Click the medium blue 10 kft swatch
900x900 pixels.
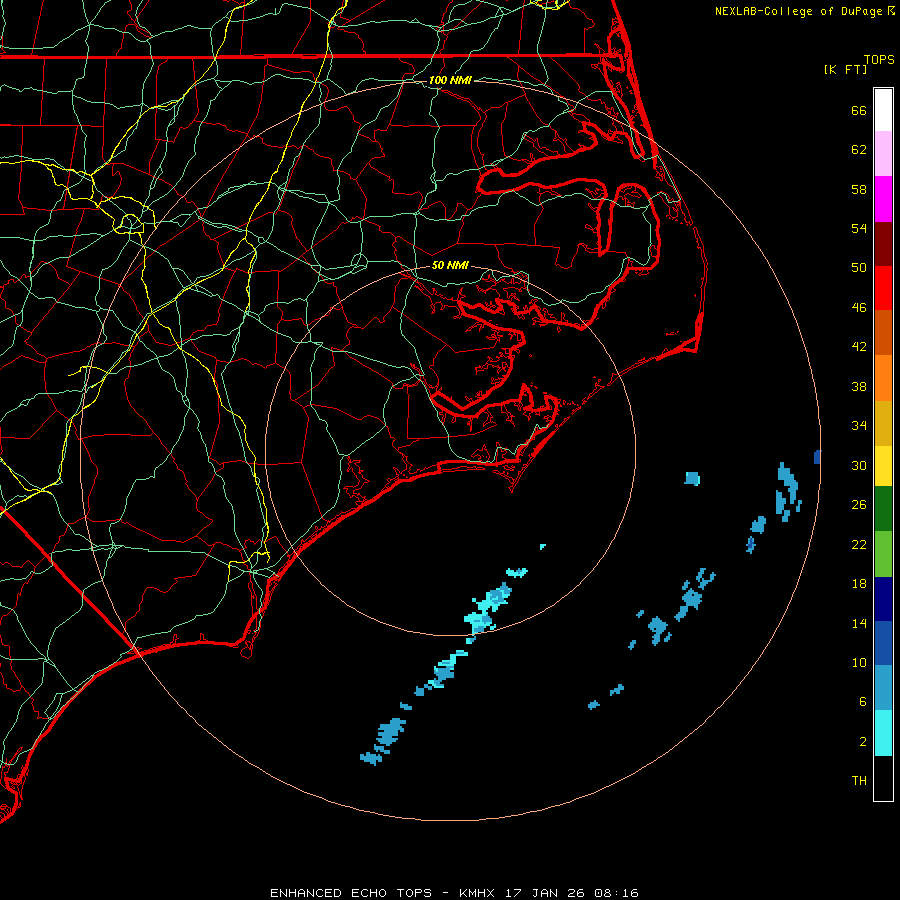tap(883, 643)
